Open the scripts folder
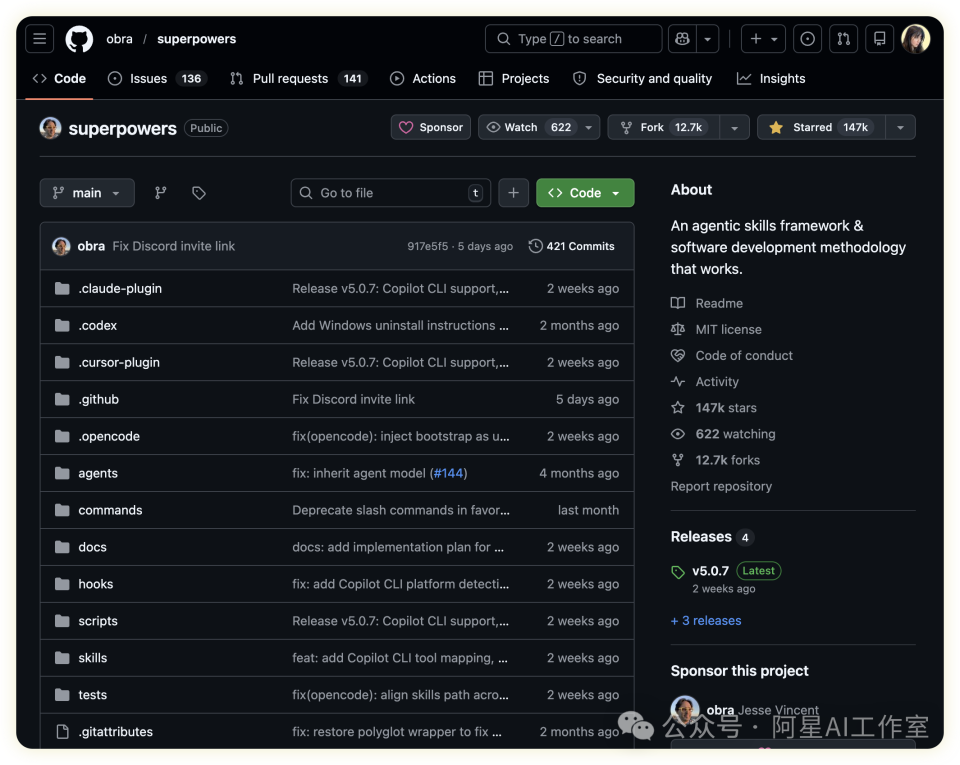The width and height of the screenshot is (960, 765). click(x=98, y=621)
